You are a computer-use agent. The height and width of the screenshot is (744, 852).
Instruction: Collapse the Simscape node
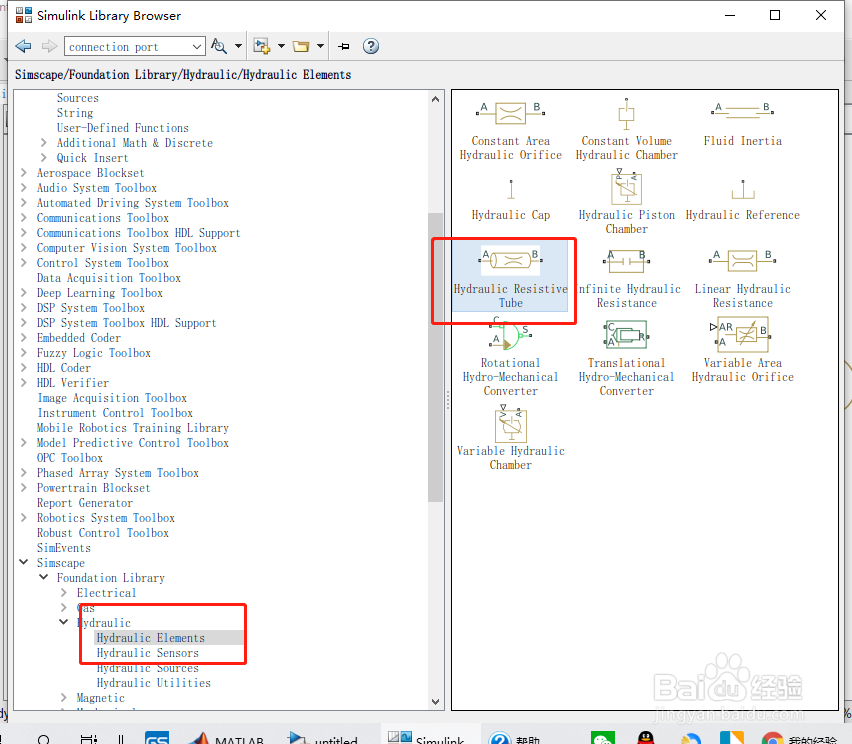(23, 562)
